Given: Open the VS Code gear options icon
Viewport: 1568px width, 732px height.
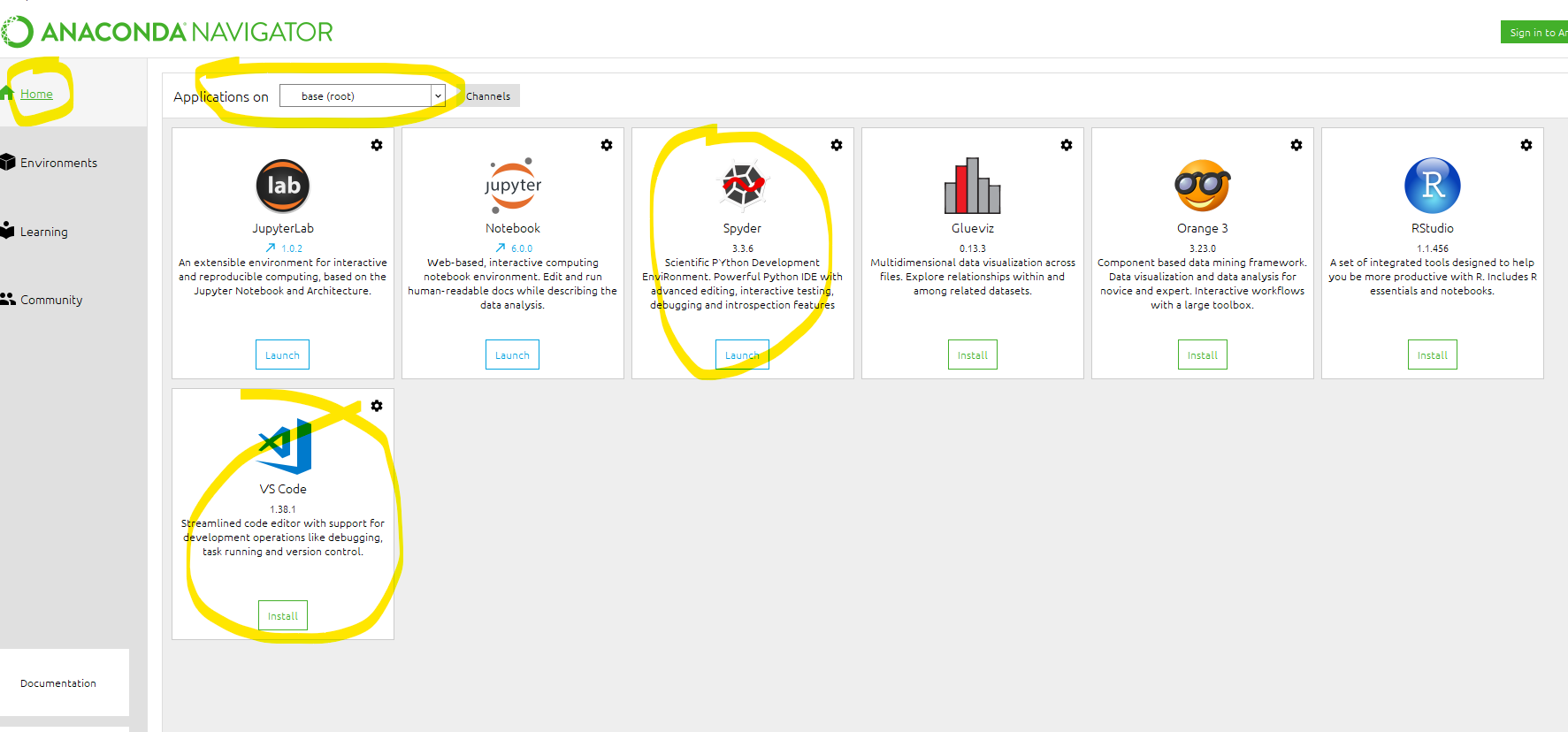Looking at the screenshot, I should 377,406.
